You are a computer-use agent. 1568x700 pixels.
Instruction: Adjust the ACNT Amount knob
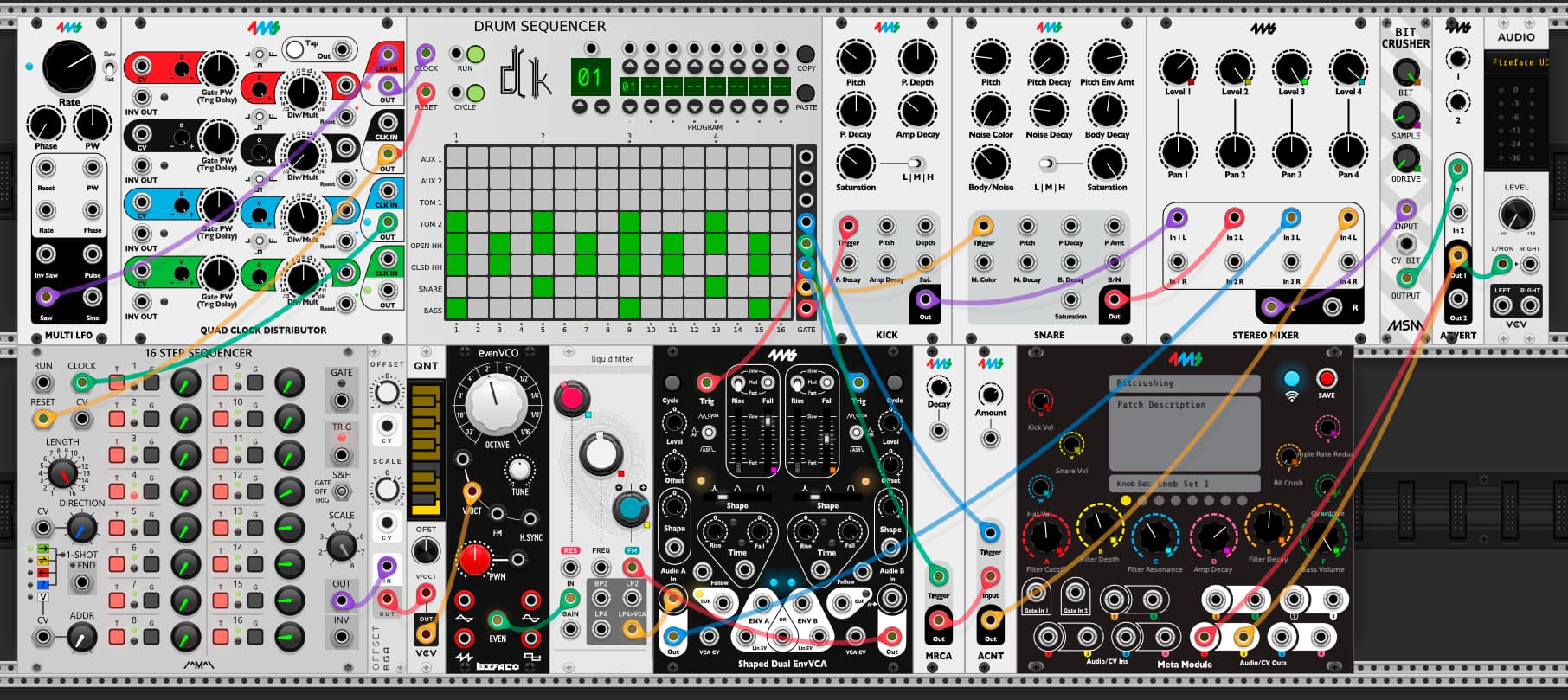point(990,395)
